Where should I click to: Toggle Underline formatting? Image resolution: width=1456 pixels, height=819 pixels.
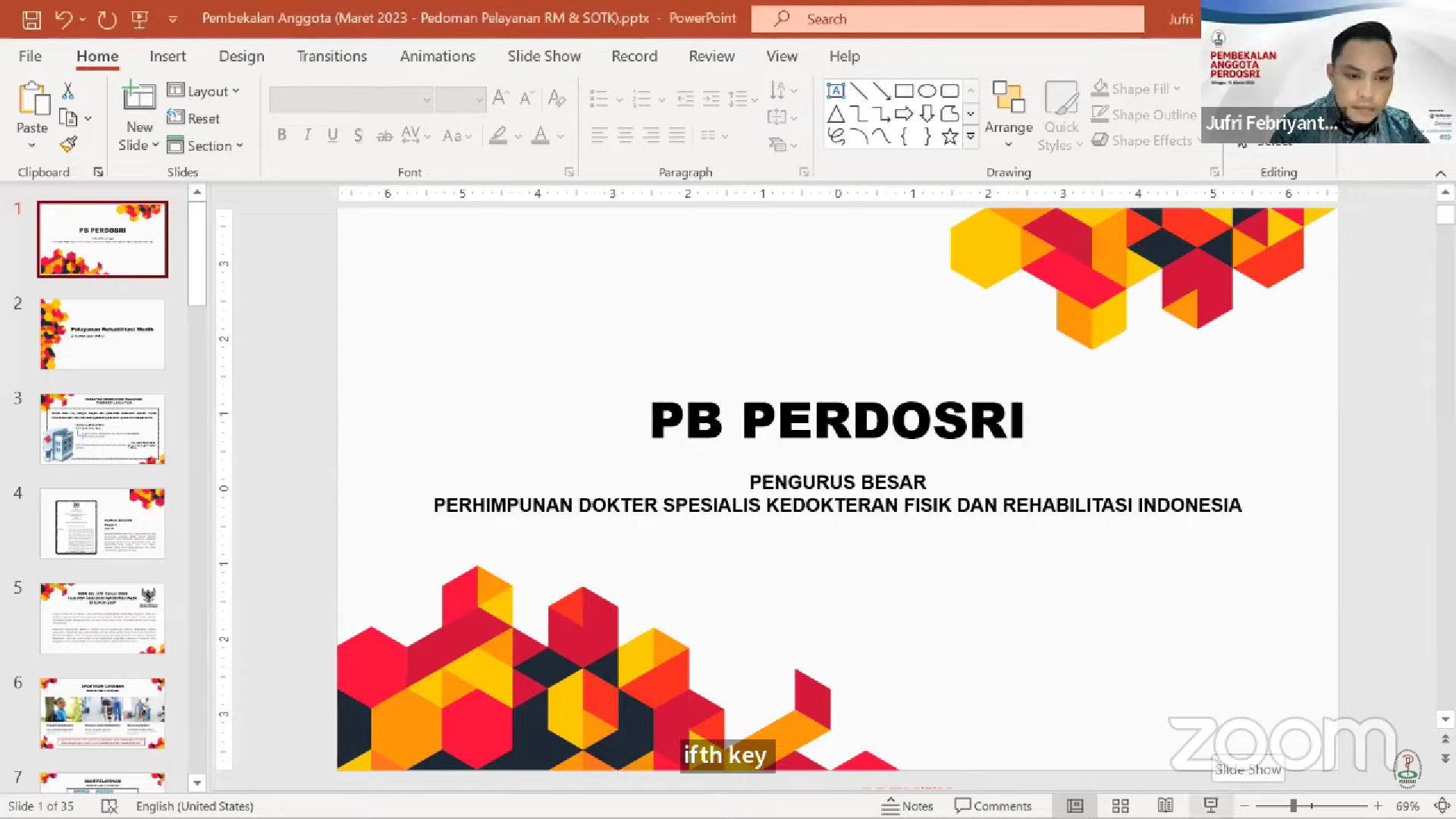tap(332, 135)
